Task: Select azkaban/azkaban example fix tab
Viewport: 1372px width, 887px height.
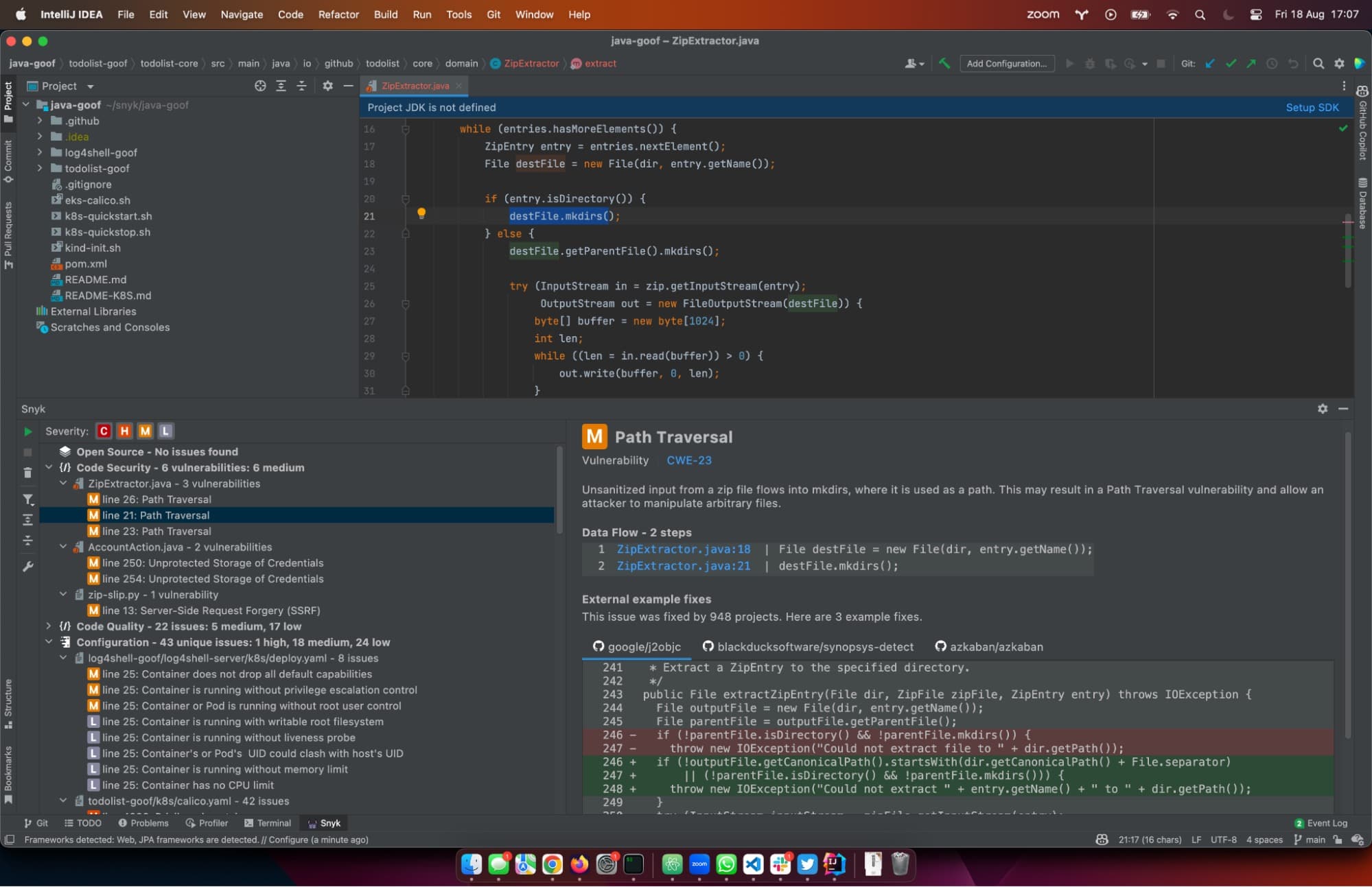Action: point(989,647)
